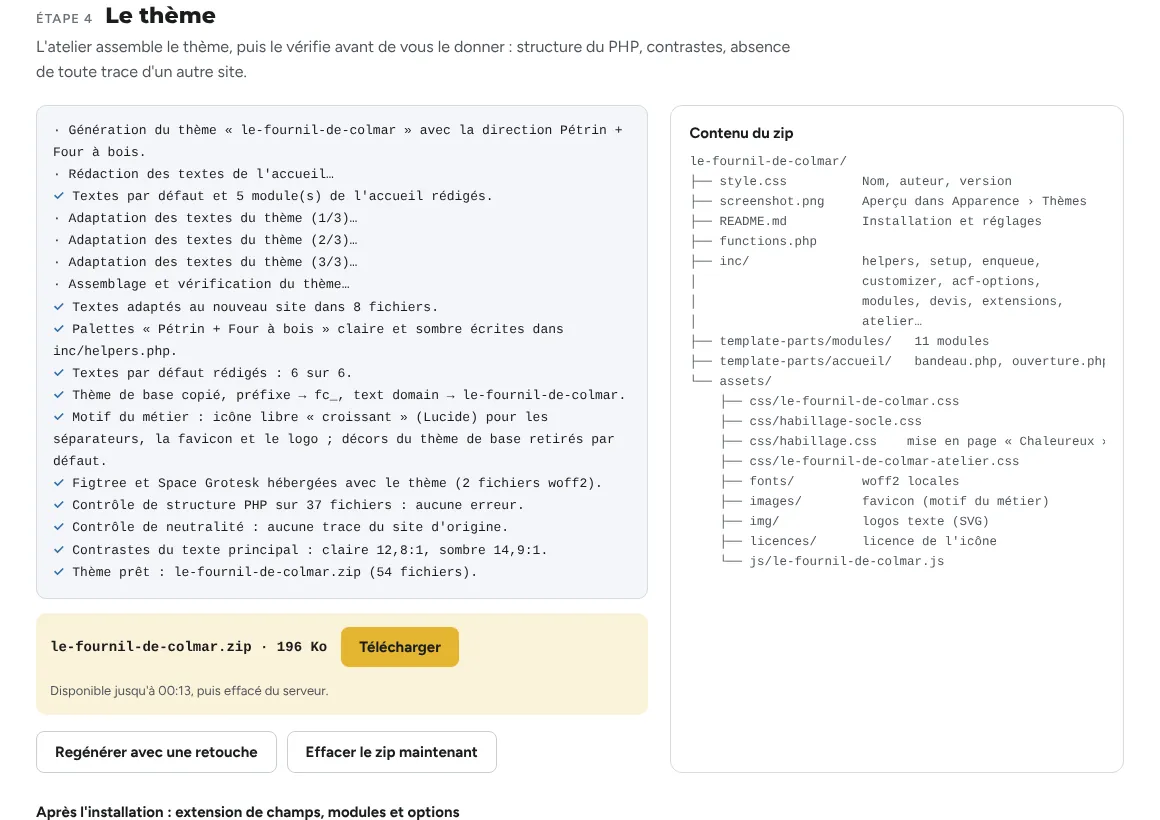Click the assets/ folder entry
The width and height of the screenshot is (1160, 820).
point(746,381)
